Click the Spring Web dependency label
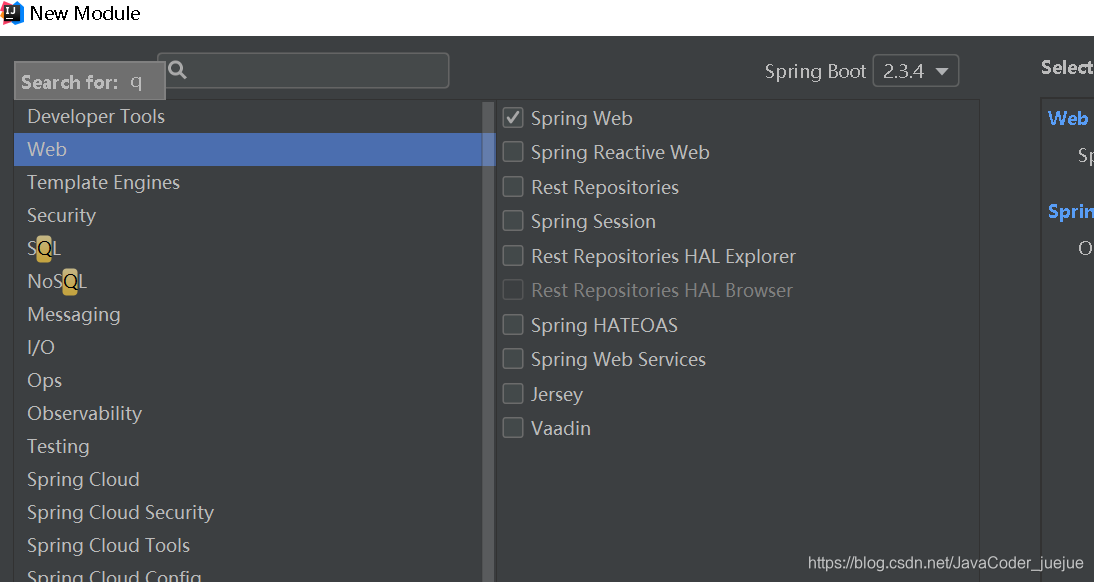 tap(581, 119)
